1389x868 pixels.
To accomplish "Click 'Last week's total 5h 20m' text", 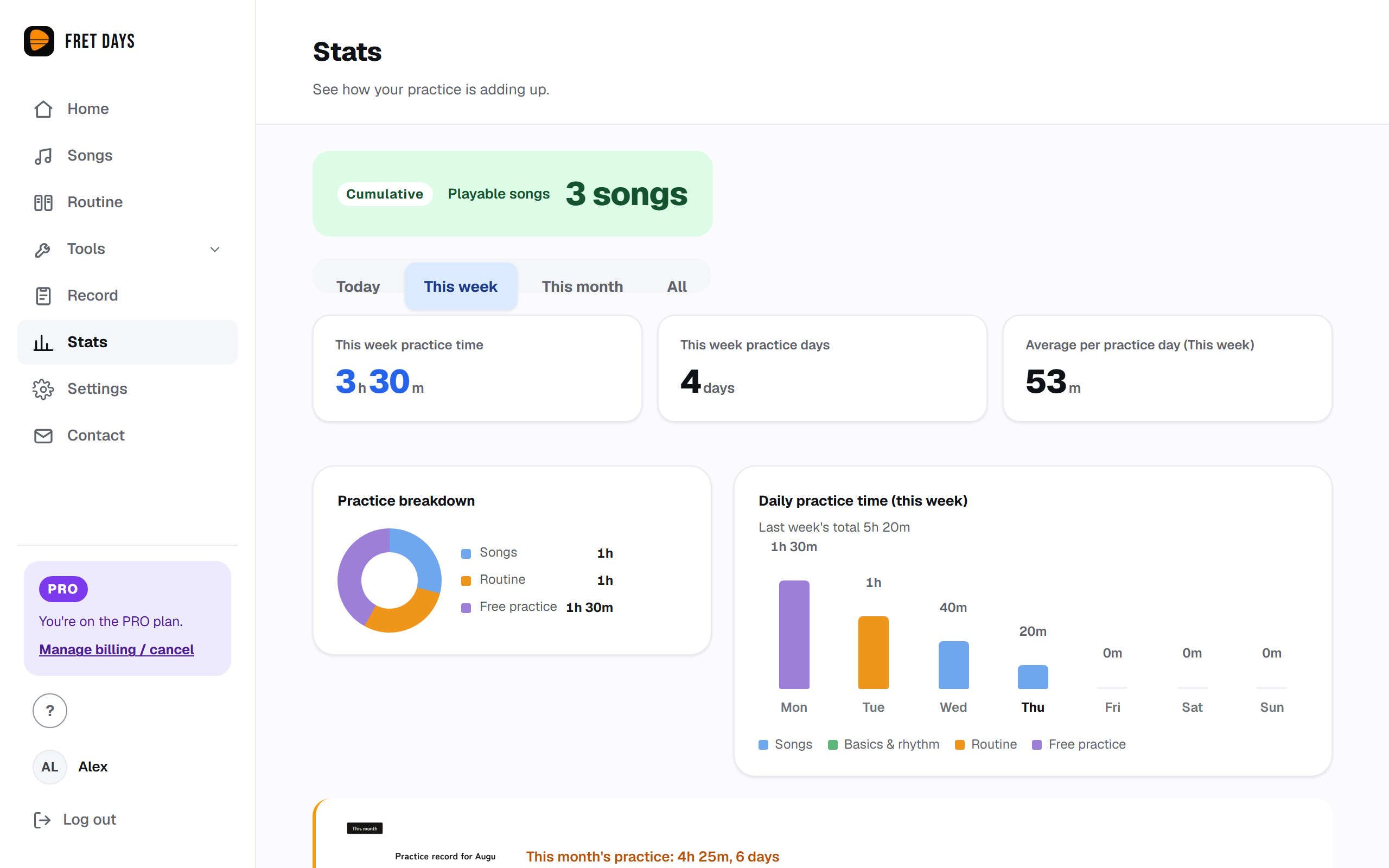I will pyautogui.click(x=834, y=527).
